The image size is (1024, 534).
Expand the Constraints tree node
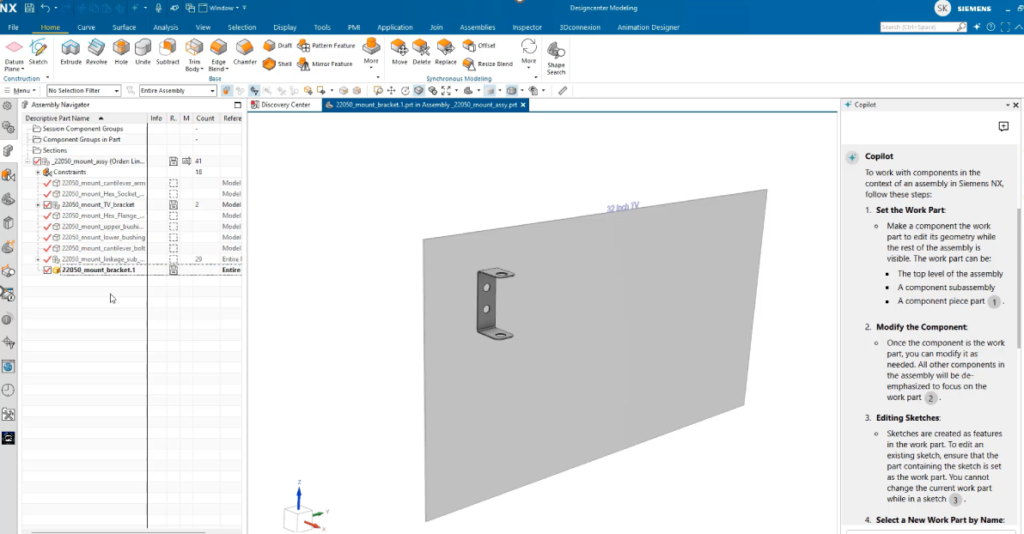coord(38,172)
